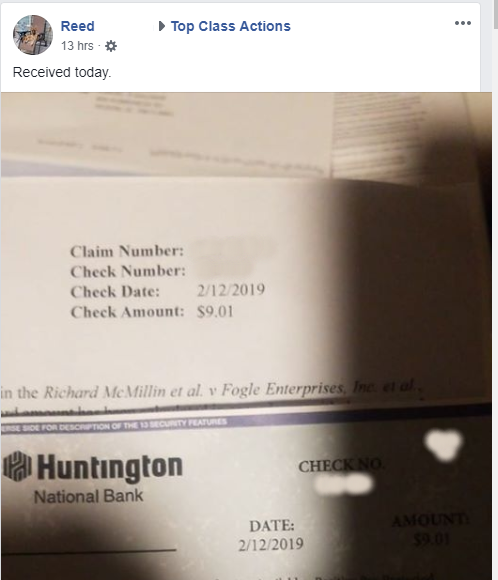Open the post options three-dot menu
Viewport: 498px width, 580px height.
coord(462,23)
